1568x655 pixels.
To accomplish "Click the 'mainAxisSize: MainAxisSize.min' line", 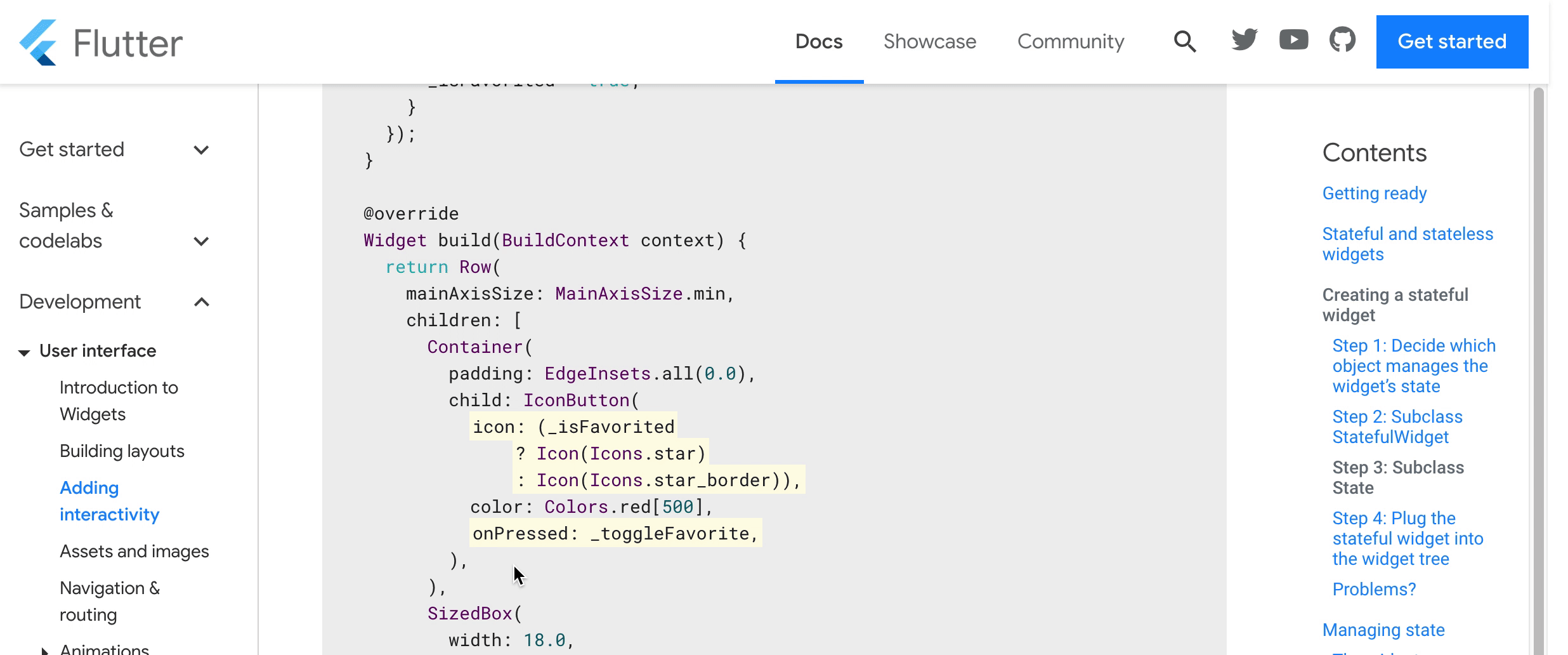I will click(x=570, y=294).
